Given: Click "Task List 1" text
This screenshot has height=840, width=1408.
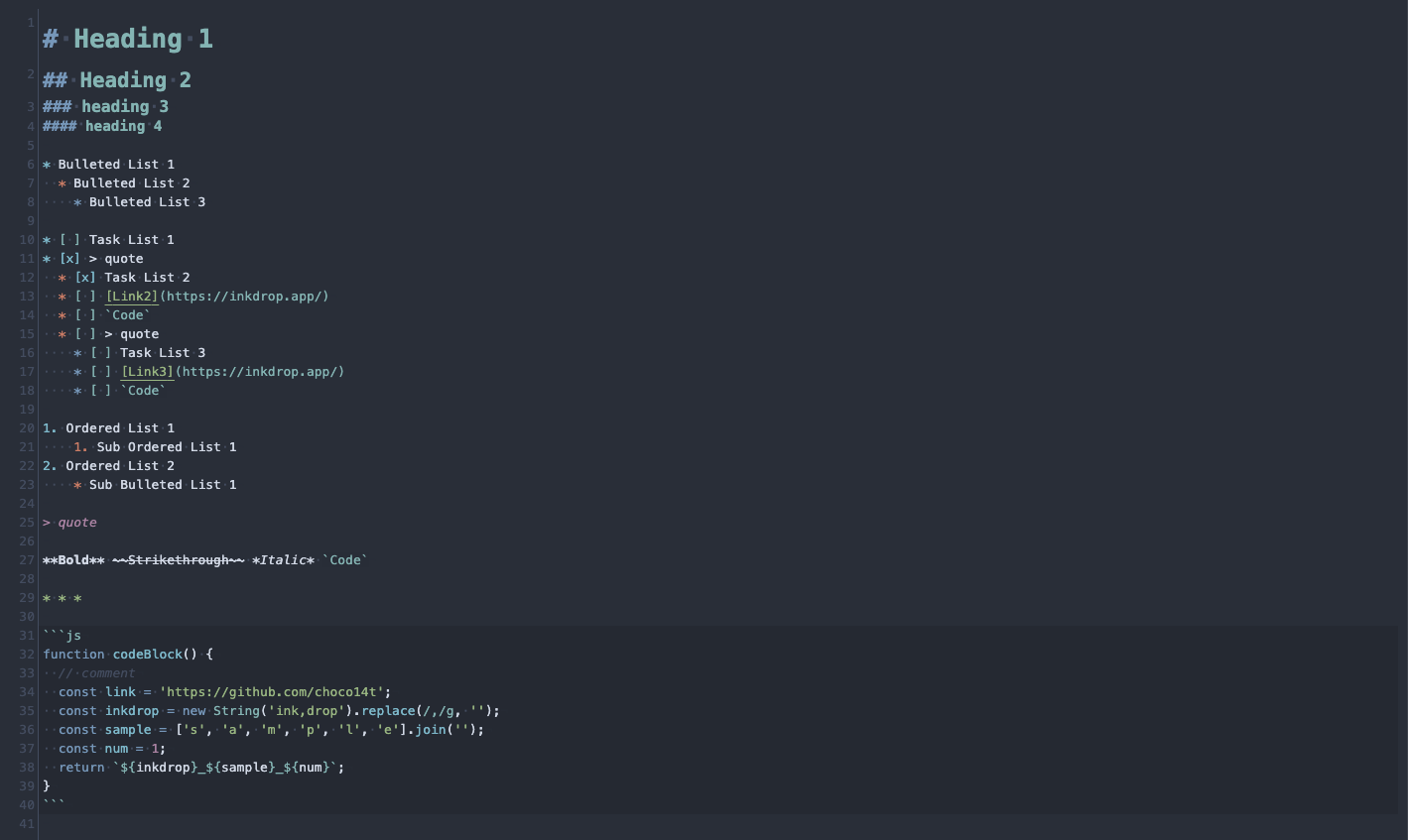Looking at the screenshot, I should pyautogui.click(x=132, y=240).
